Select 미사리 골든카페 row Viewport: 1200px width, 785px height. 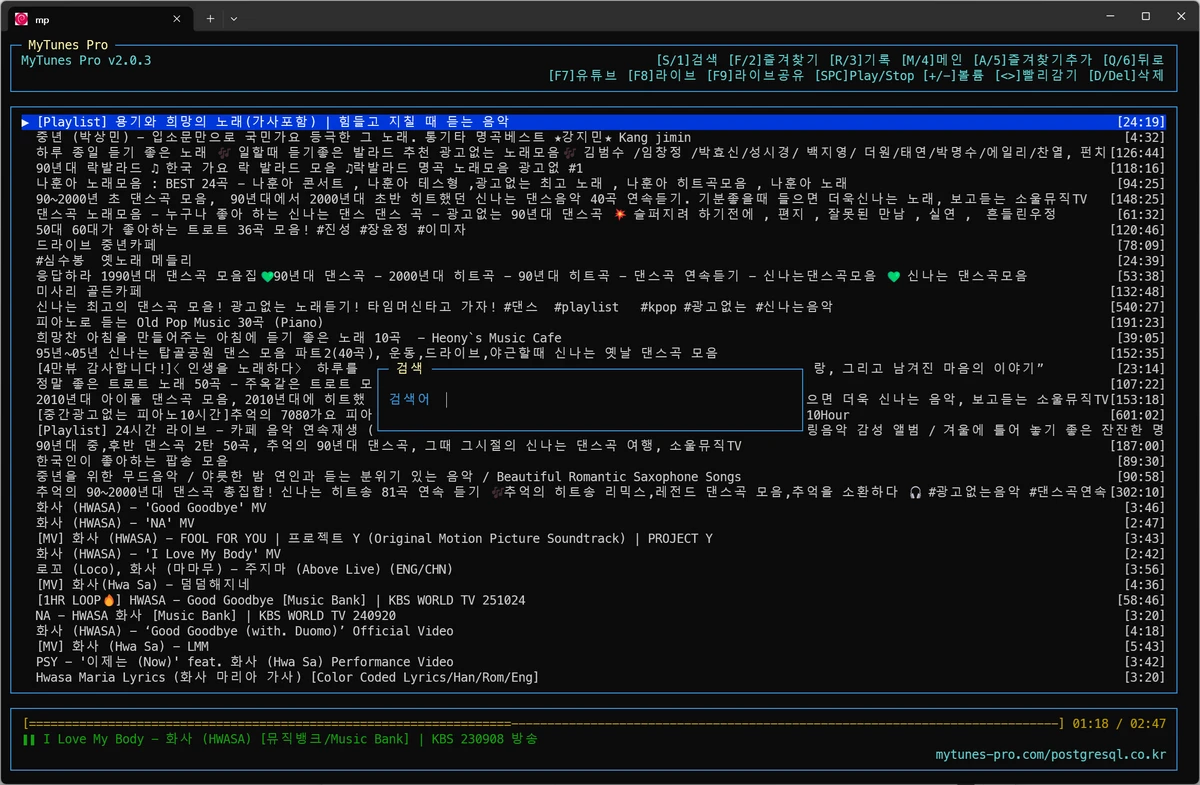[x=593, y=291]
